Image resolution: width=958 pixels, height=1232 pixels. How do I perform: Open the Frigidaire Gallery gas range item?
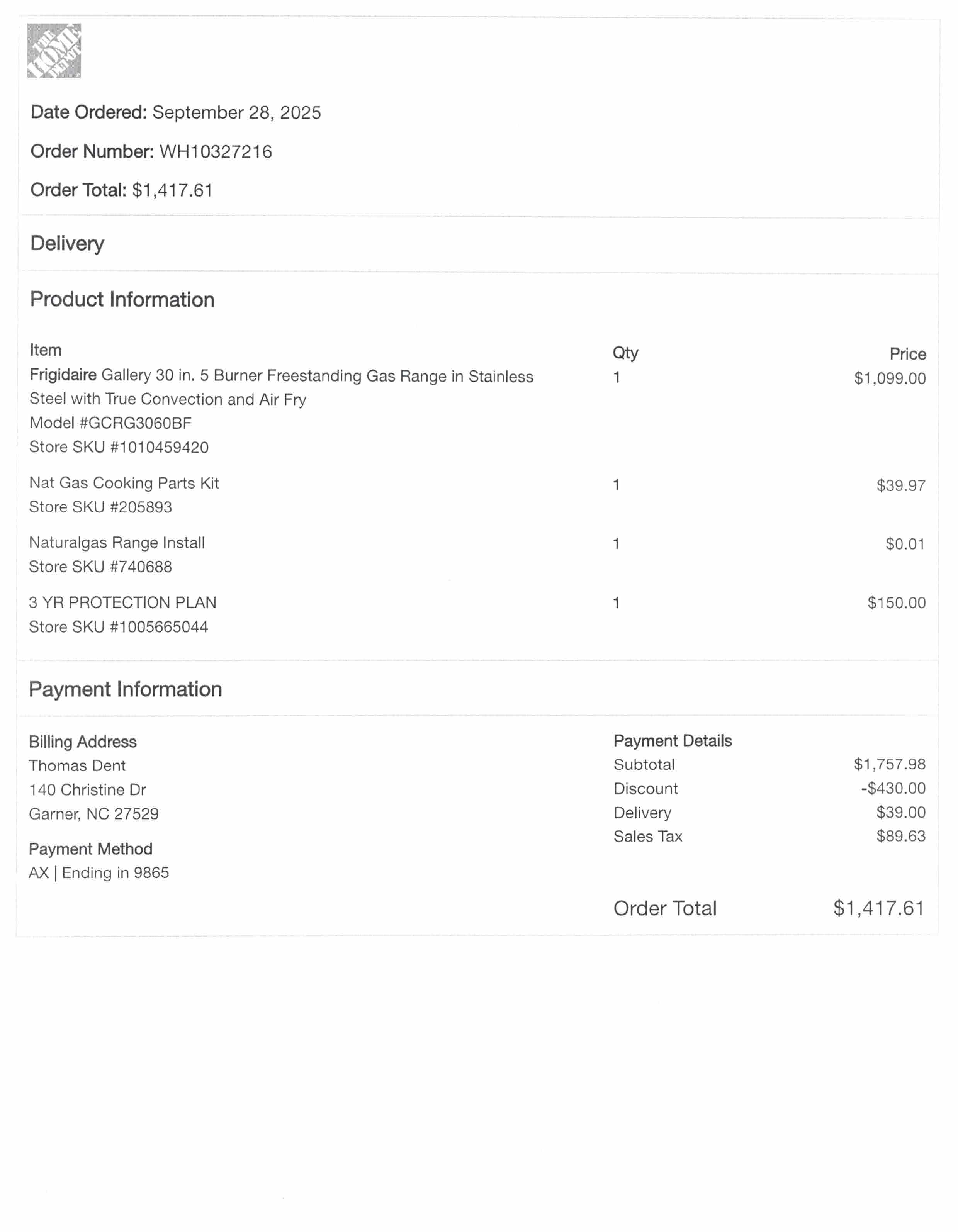(281, 376)
